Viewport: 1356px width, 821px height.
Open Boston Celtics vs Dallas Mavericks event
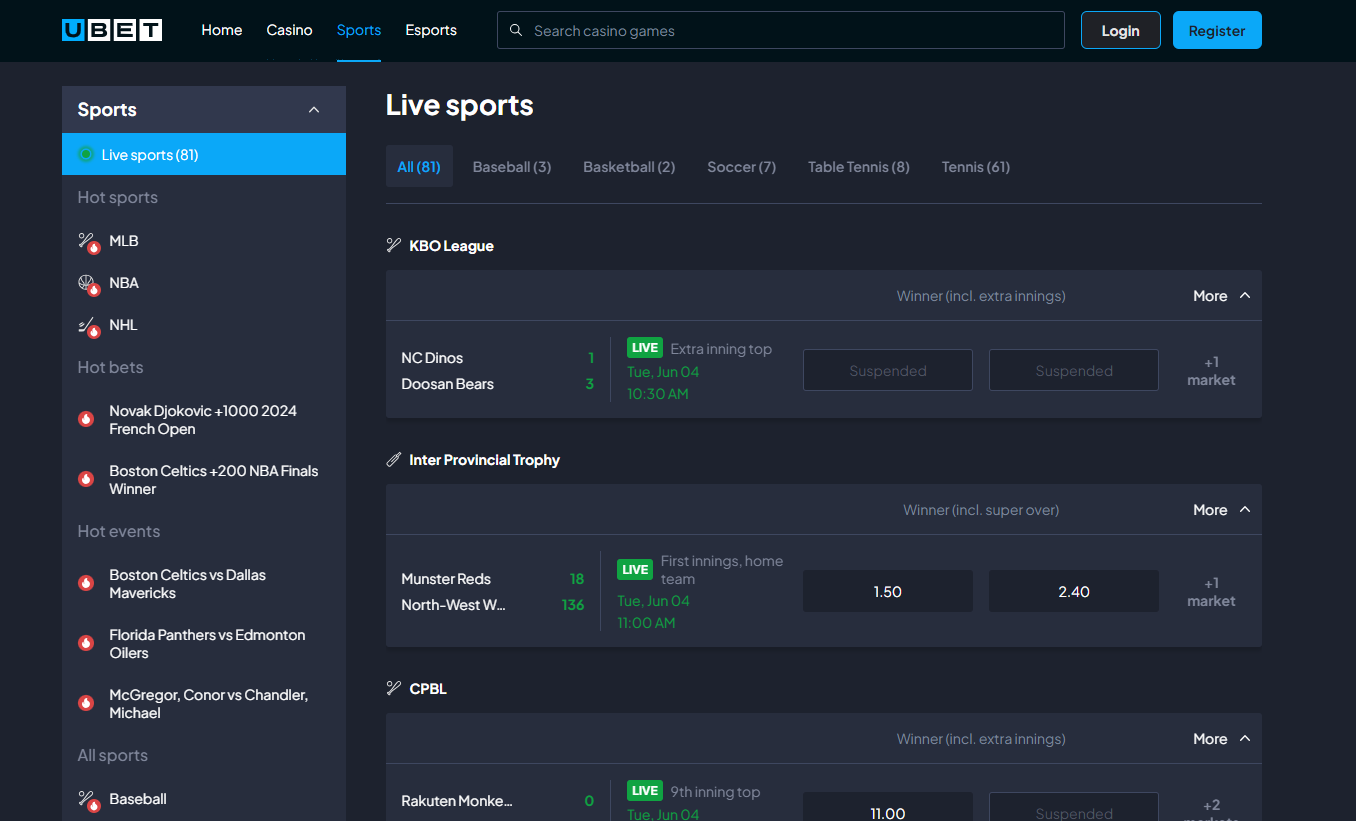(188, 584)
